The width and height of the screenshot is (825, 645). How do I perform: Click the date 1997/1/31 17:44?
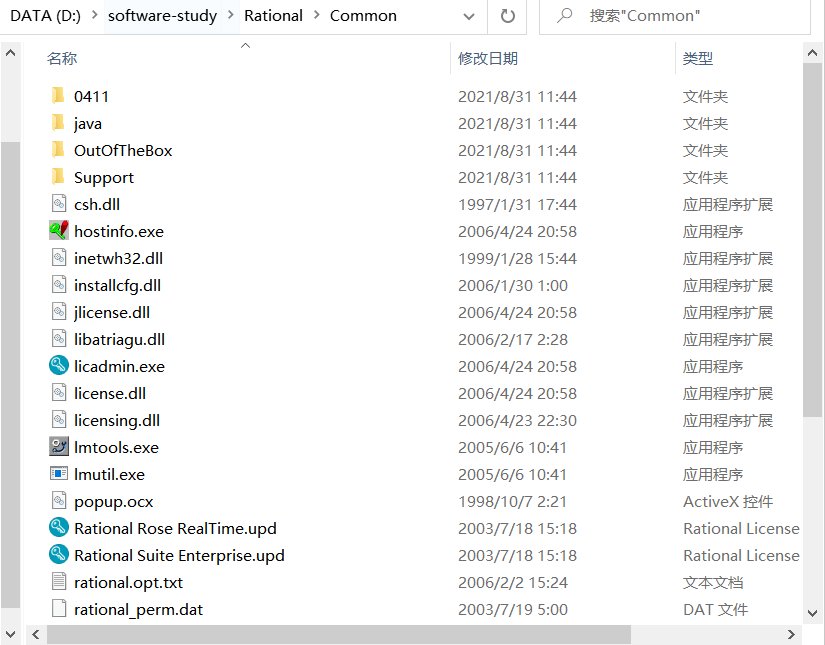(x=517, y=205)
